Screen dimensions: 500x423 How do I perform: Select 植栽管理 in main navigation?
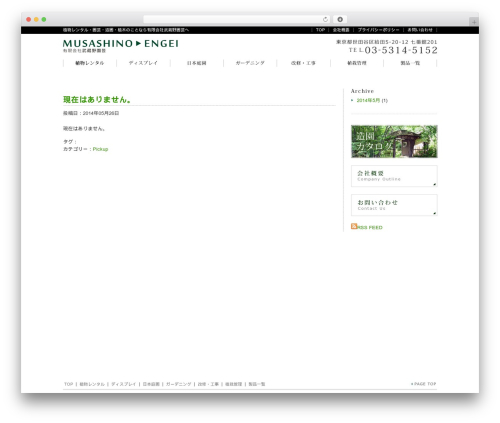(x=357, y=63)
